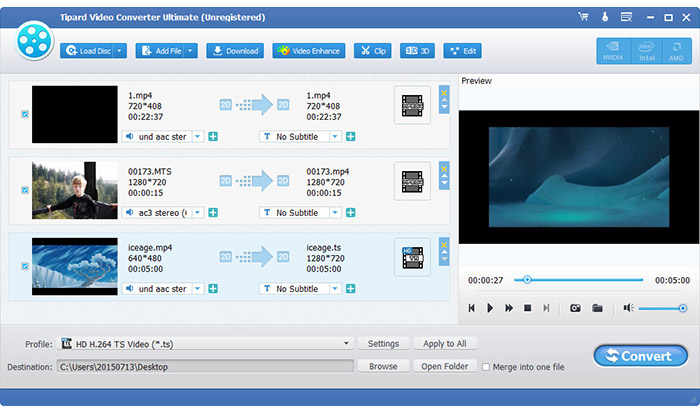Viewport: 700px width, 413px height.
Task: Remove iceage.mp4 with orange X
Action: (444, 245)
